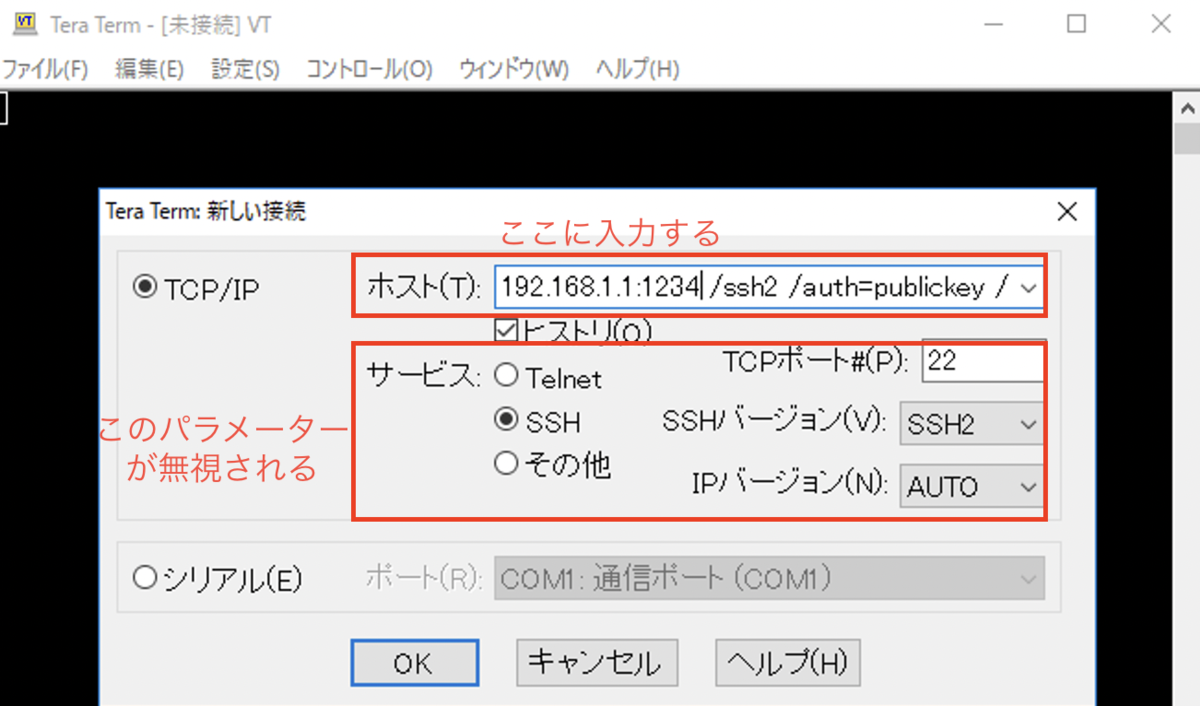Select the TCP/IP radio button
The image size is (1200, 706).
click(146, 288)
